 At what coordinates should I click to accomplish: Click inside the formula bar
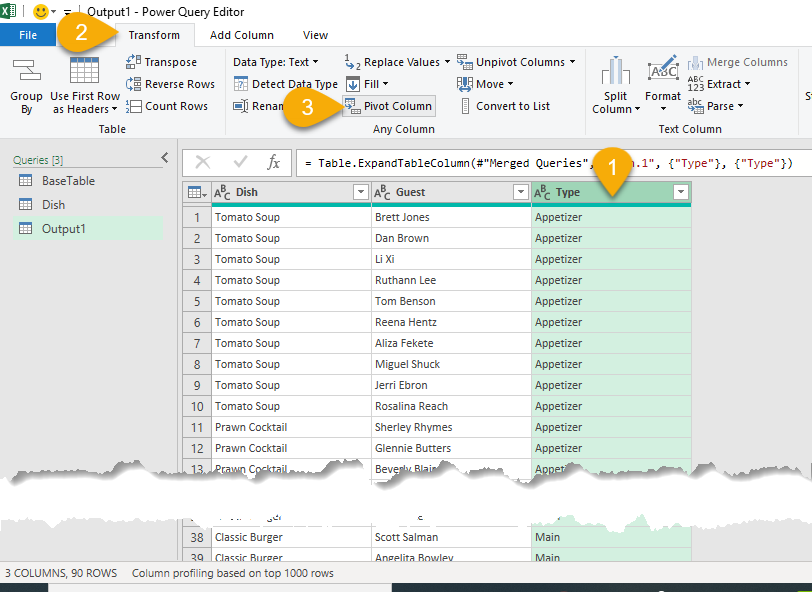[x=550, y=163]
